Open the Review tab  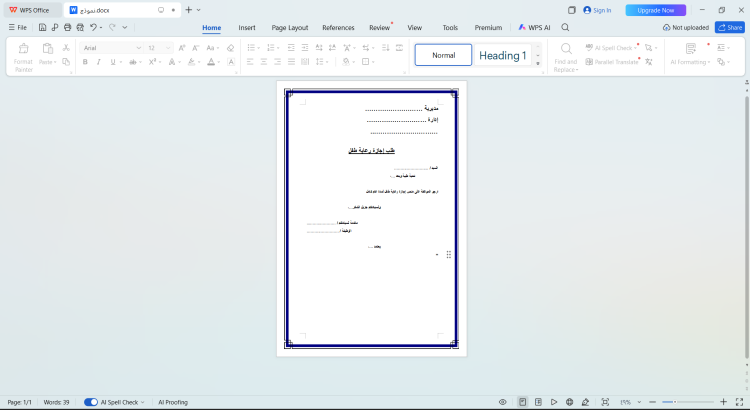(379, 28)
